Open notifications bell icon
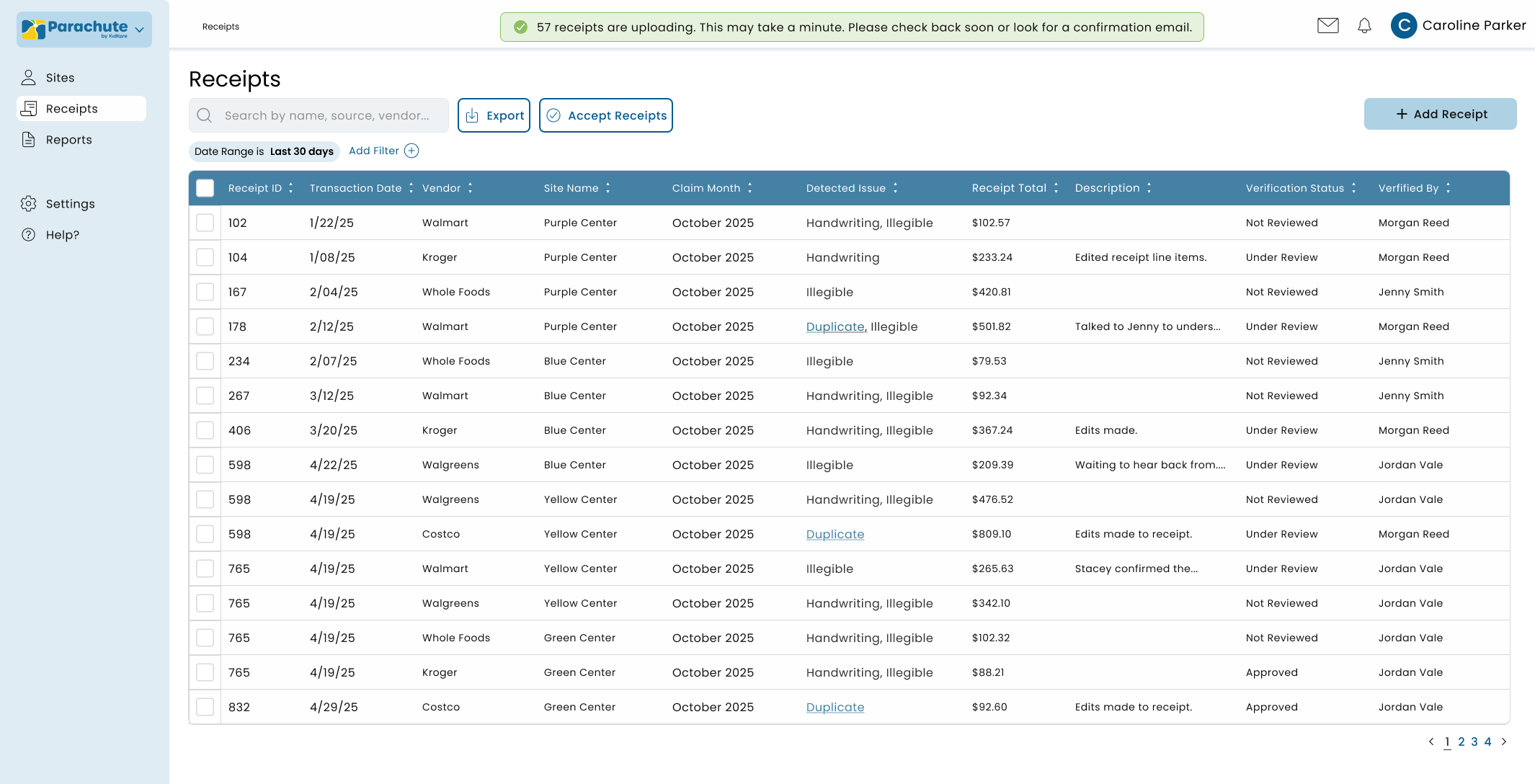 (1364, 26)
